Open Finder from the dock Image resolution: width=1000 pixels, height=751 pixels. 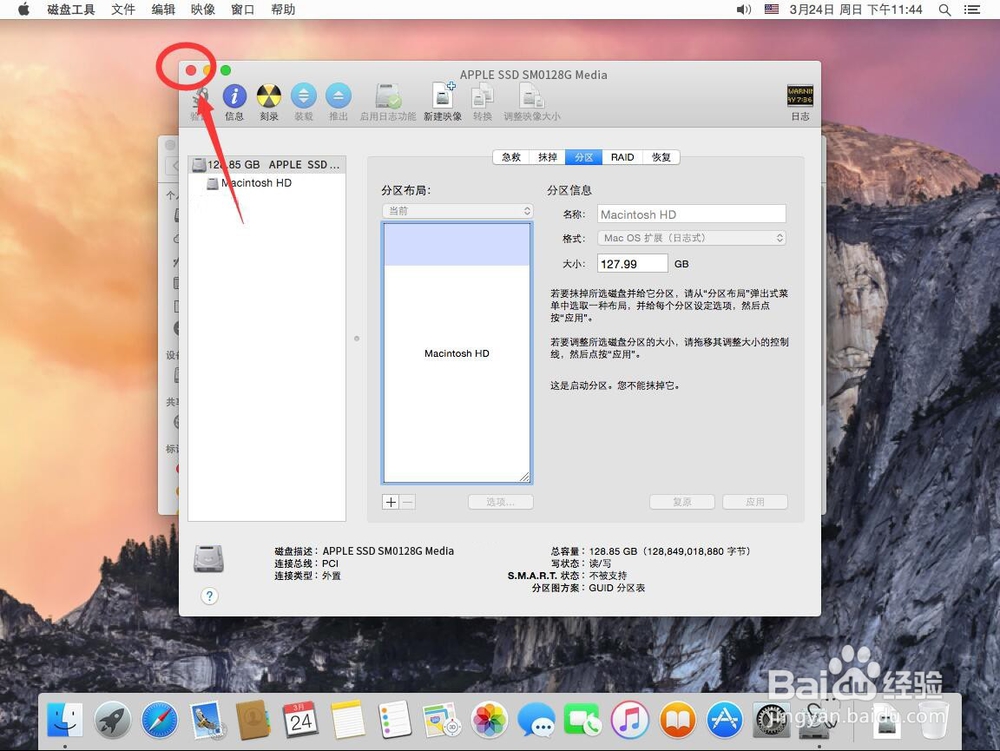pos(65,720)
